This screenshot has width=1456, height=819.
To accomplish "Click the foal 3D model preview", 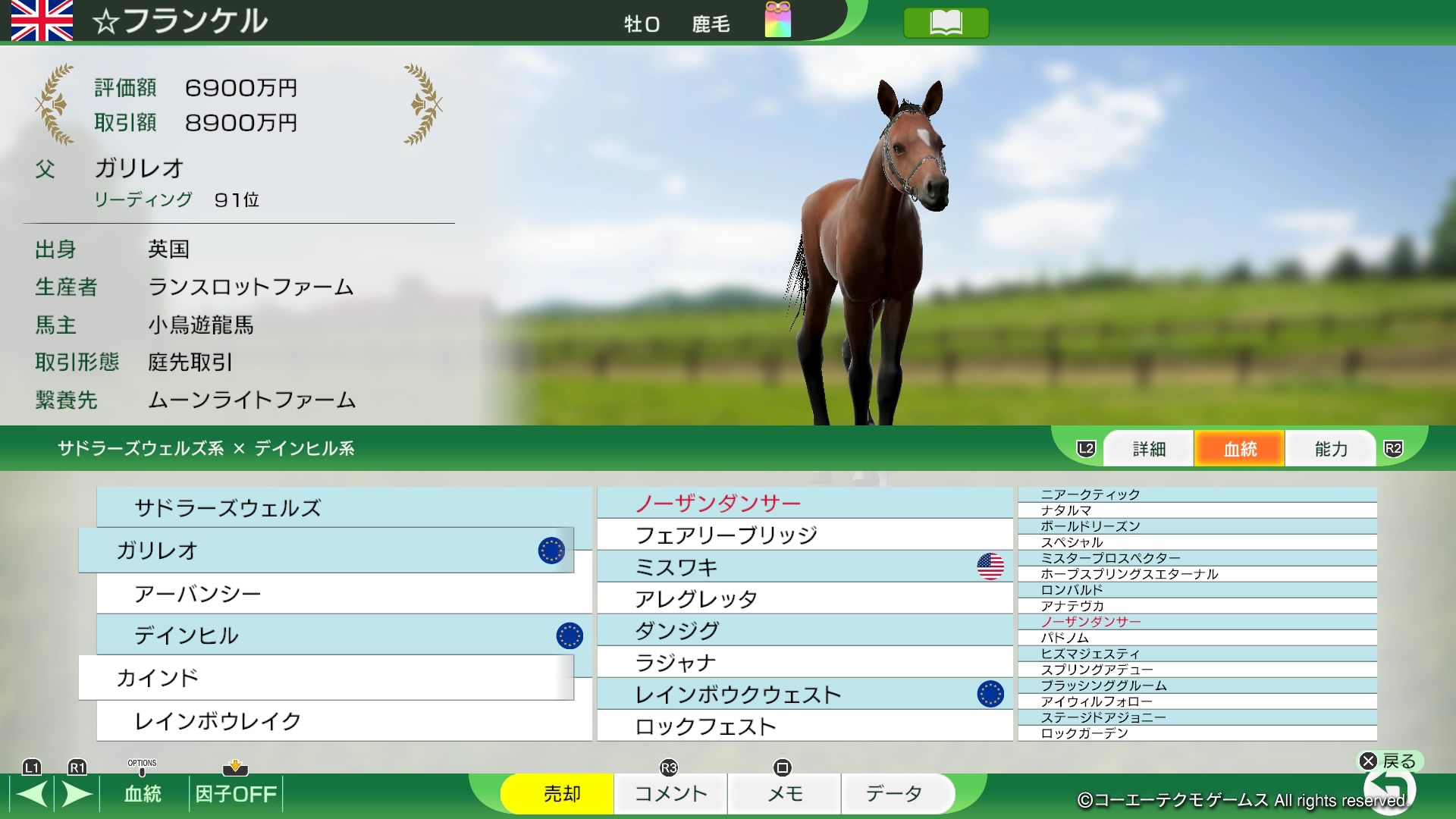I will tap(868, 252).
